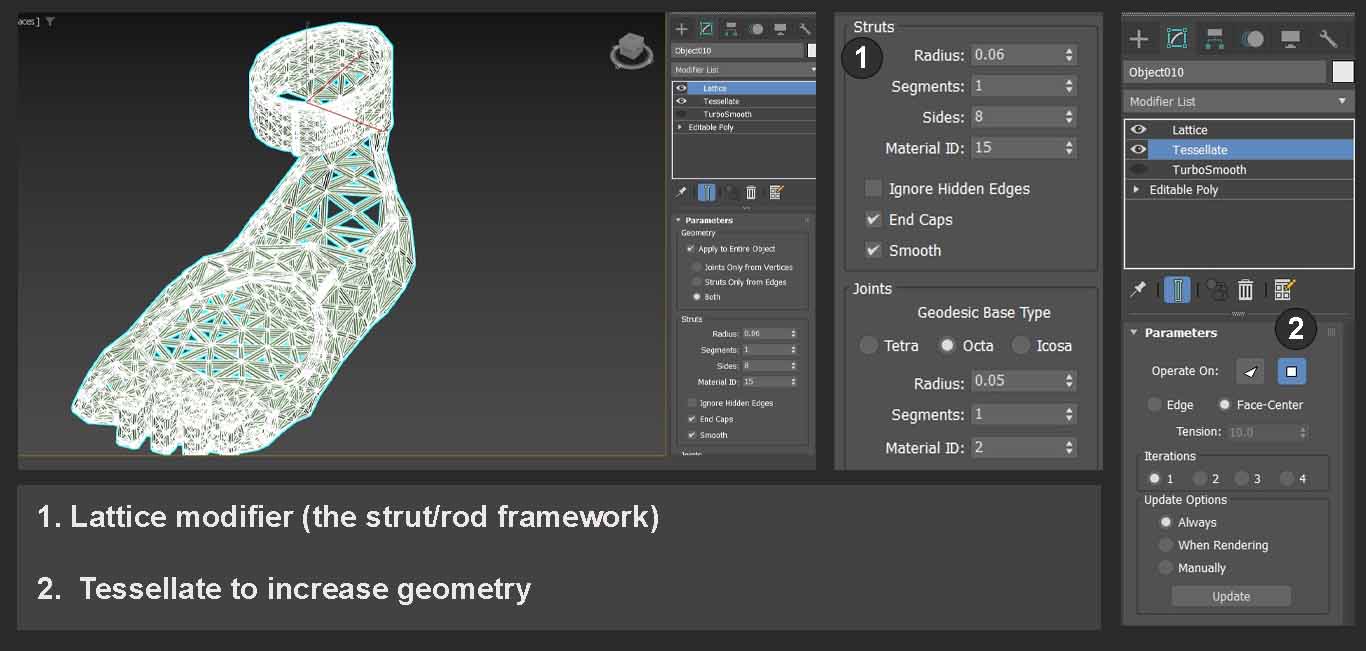This screenshot has height=651, width=1366.
Task: Choose Icosa geodesic base type
Action: click(x=1020, y=345)
